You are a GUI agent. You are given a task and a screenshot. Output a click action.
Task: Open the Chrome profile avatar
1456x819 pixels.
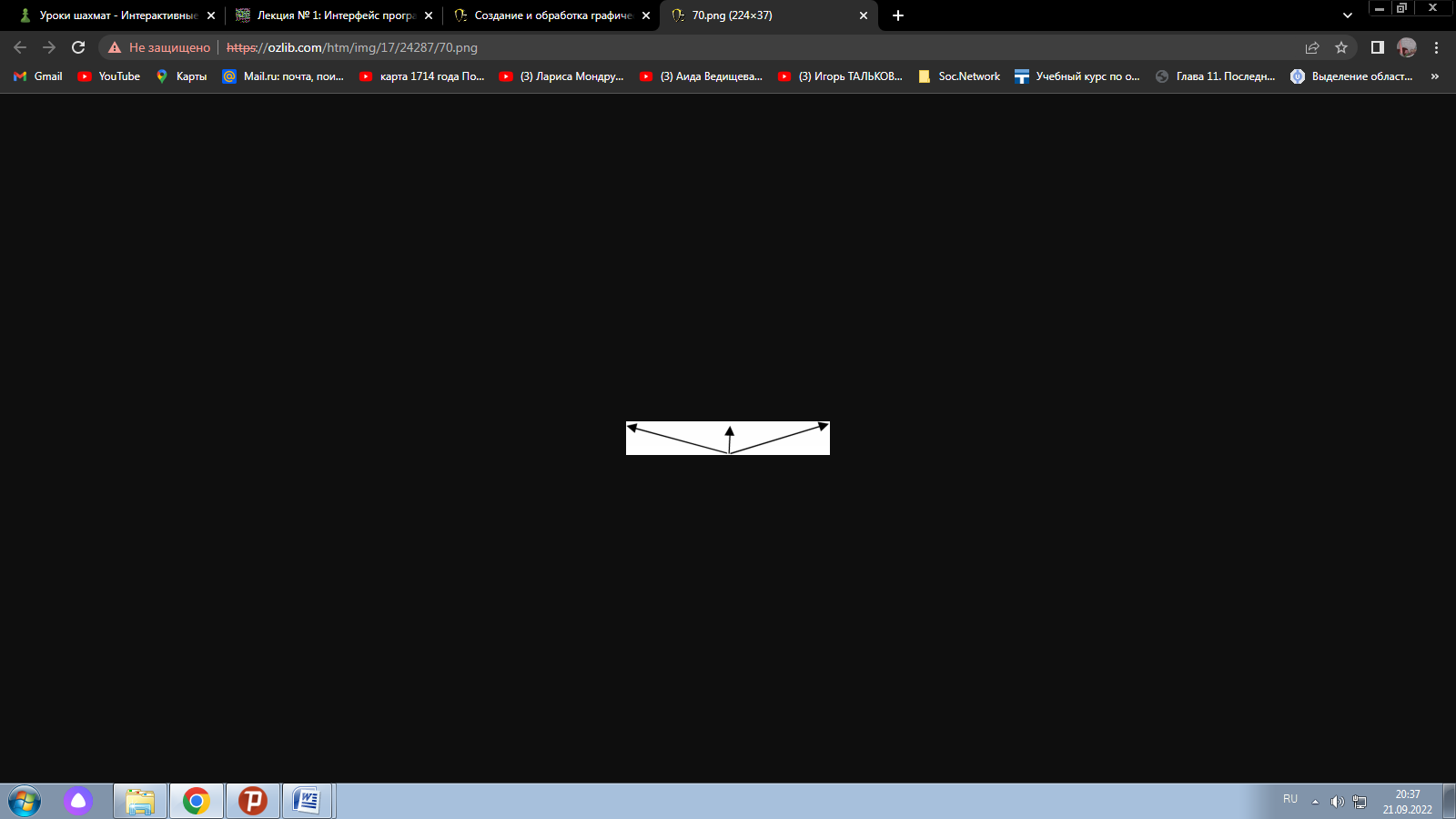[1407, 47]
